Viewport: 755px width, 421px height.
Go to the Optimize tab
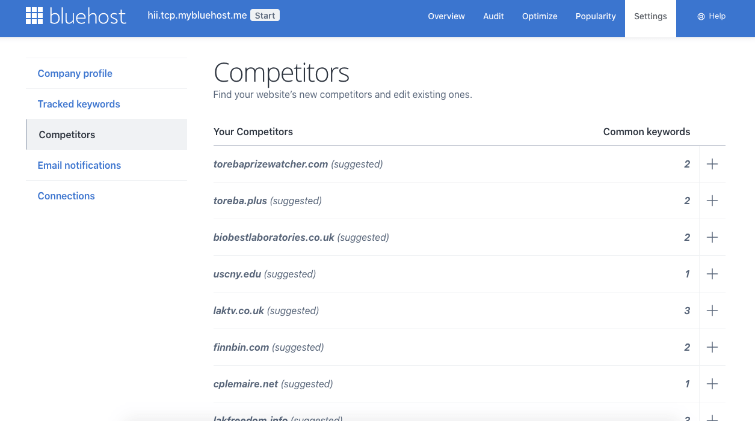click(x=540, y=16)
